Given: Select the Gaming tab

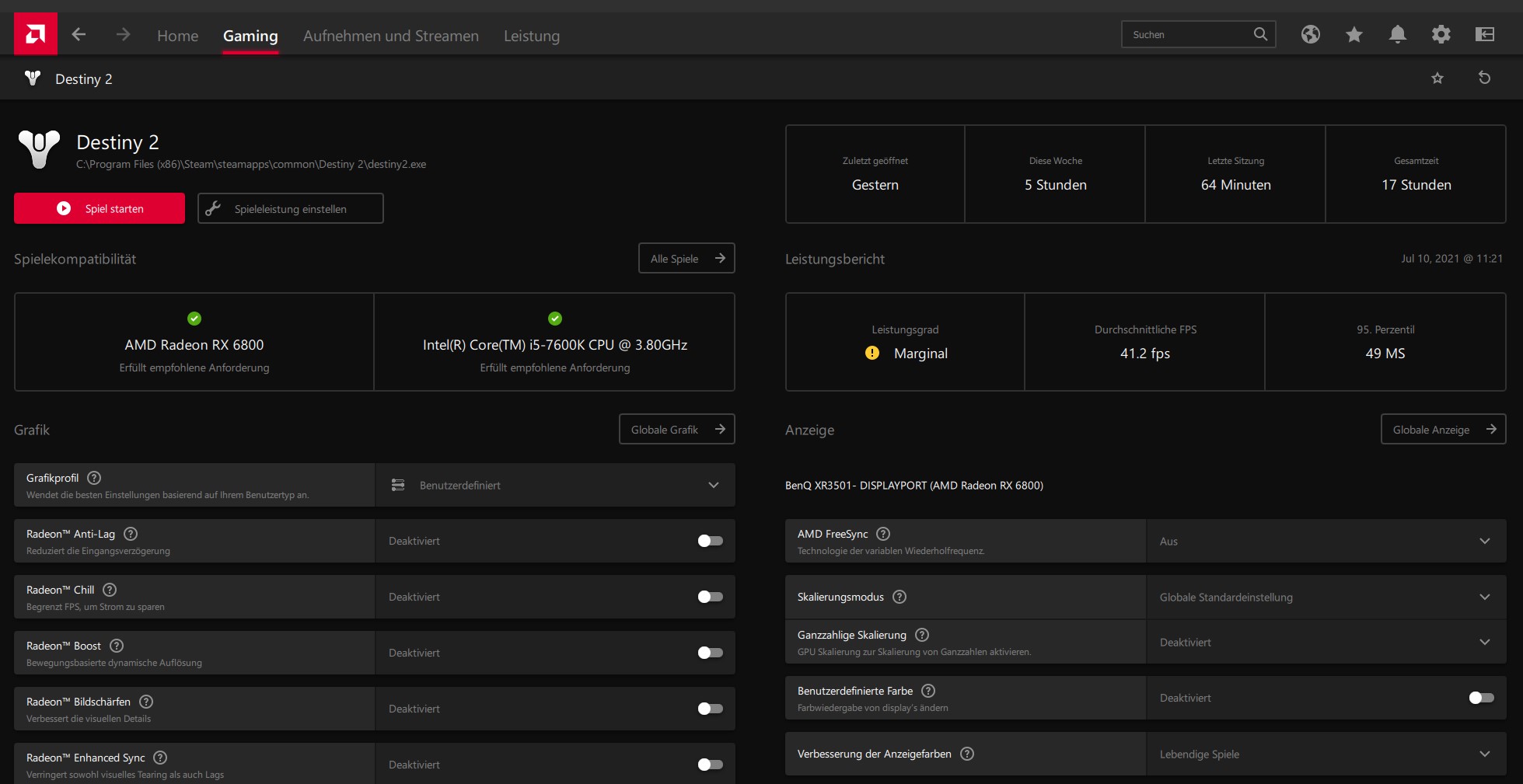Looking at the screenshot, I should click(250, 36).
